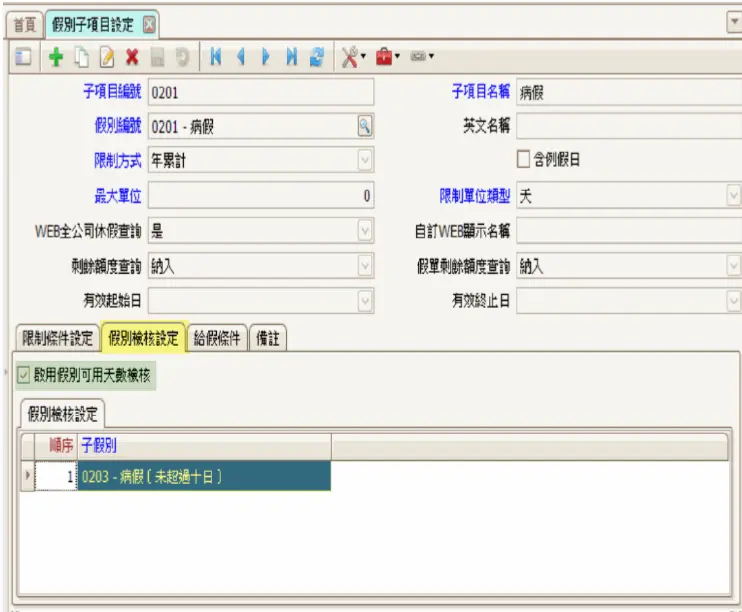Jump to the last record icon
This screenshot has height=612, width=742.
click(291, 59)
